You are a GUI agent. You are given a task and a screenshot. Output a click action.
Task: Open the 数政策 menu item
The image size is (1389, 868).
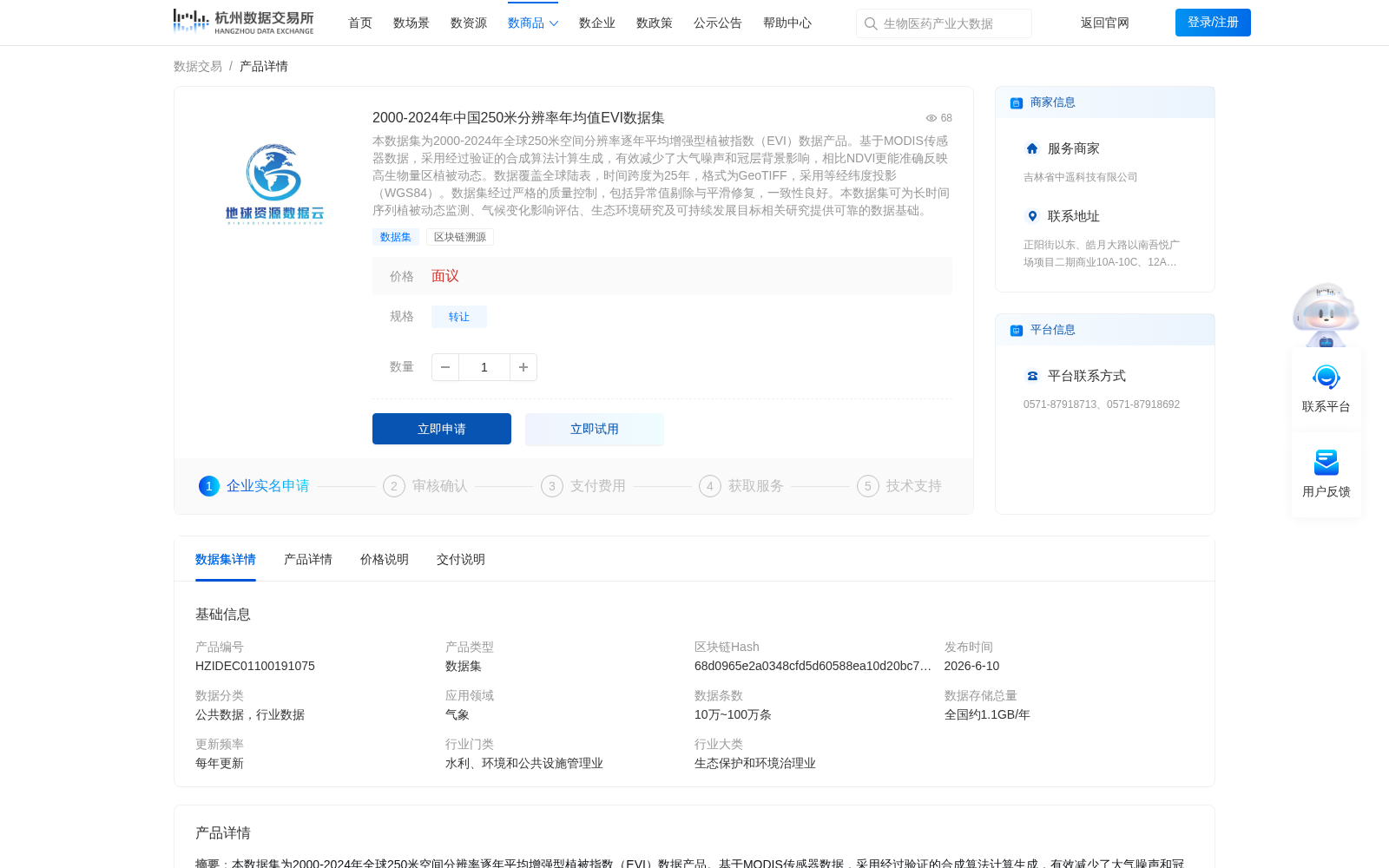click(655, 23)
